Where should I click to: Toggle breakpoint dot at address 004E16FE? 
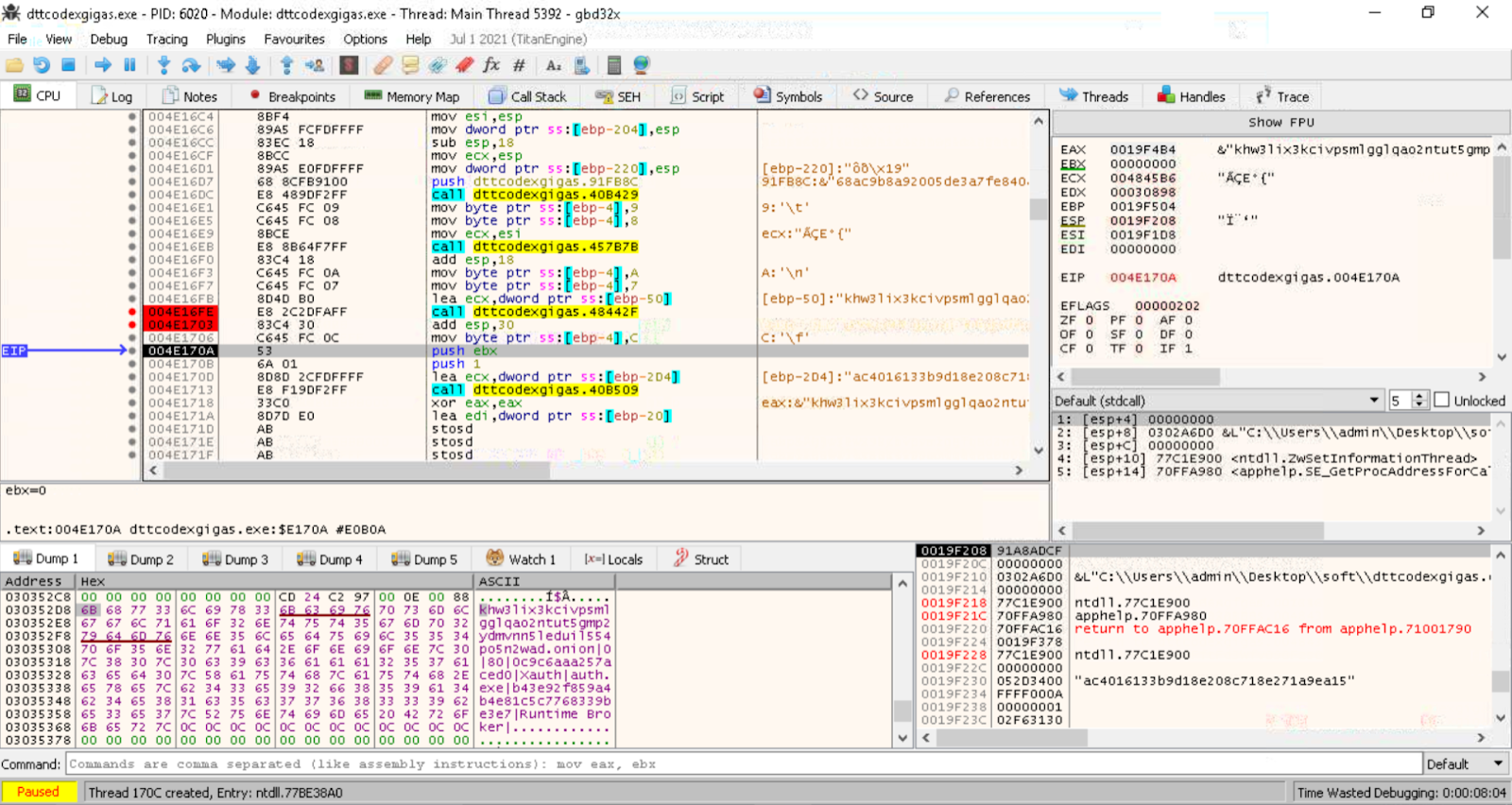click(x=132, y=312)
